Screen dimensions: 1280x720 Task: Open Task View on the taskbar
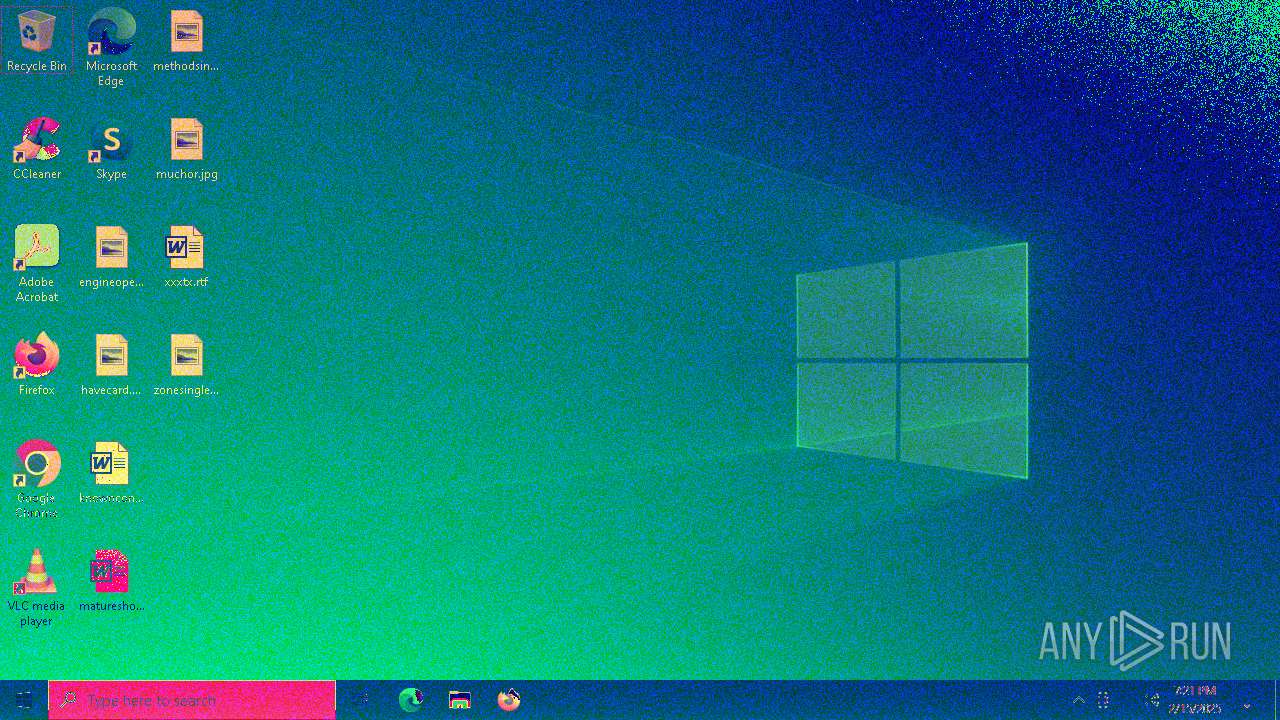click(x=361, y=700)
